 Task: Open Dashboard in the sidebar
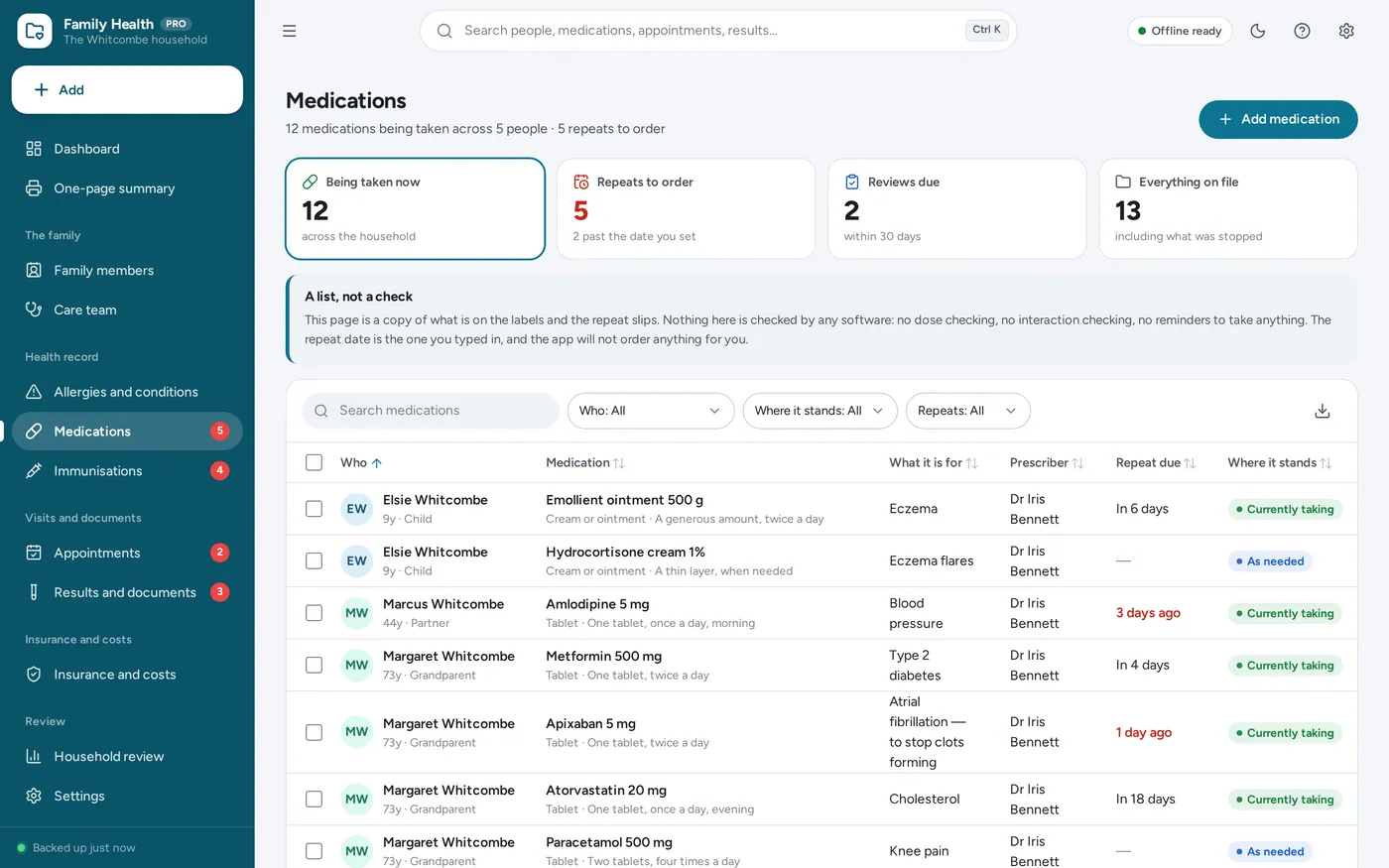pos(127,149)
